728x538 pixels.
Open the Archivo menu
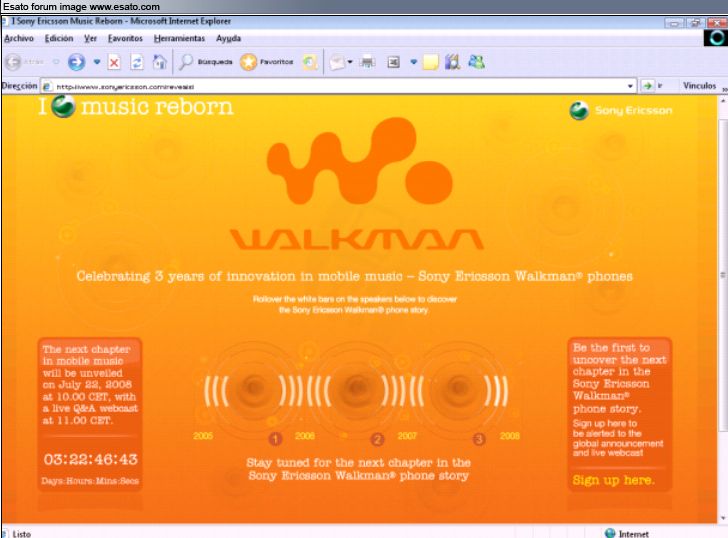point(19,39)
